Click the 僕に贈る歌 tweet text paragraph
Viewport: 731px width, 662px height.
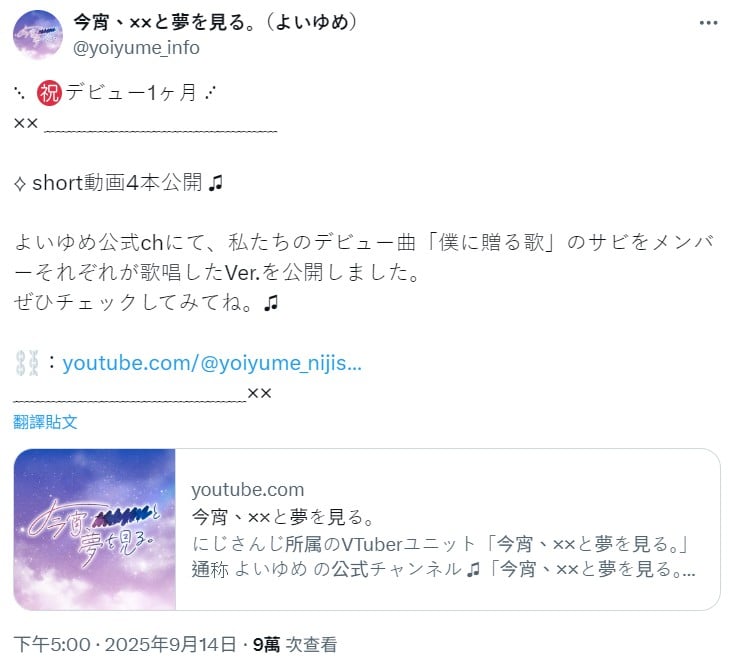364,272
